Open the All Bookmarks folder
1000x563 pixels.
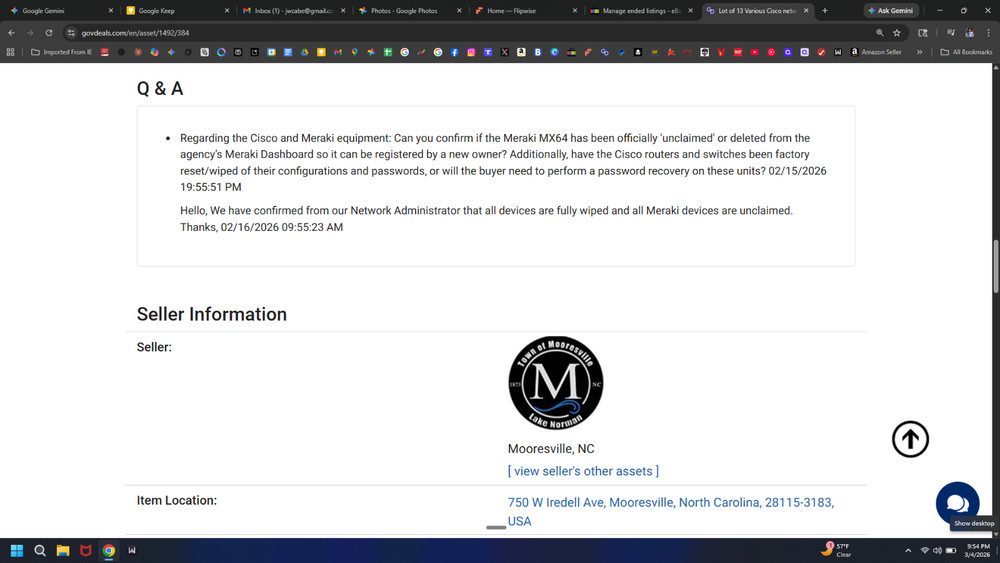[966, 52]
